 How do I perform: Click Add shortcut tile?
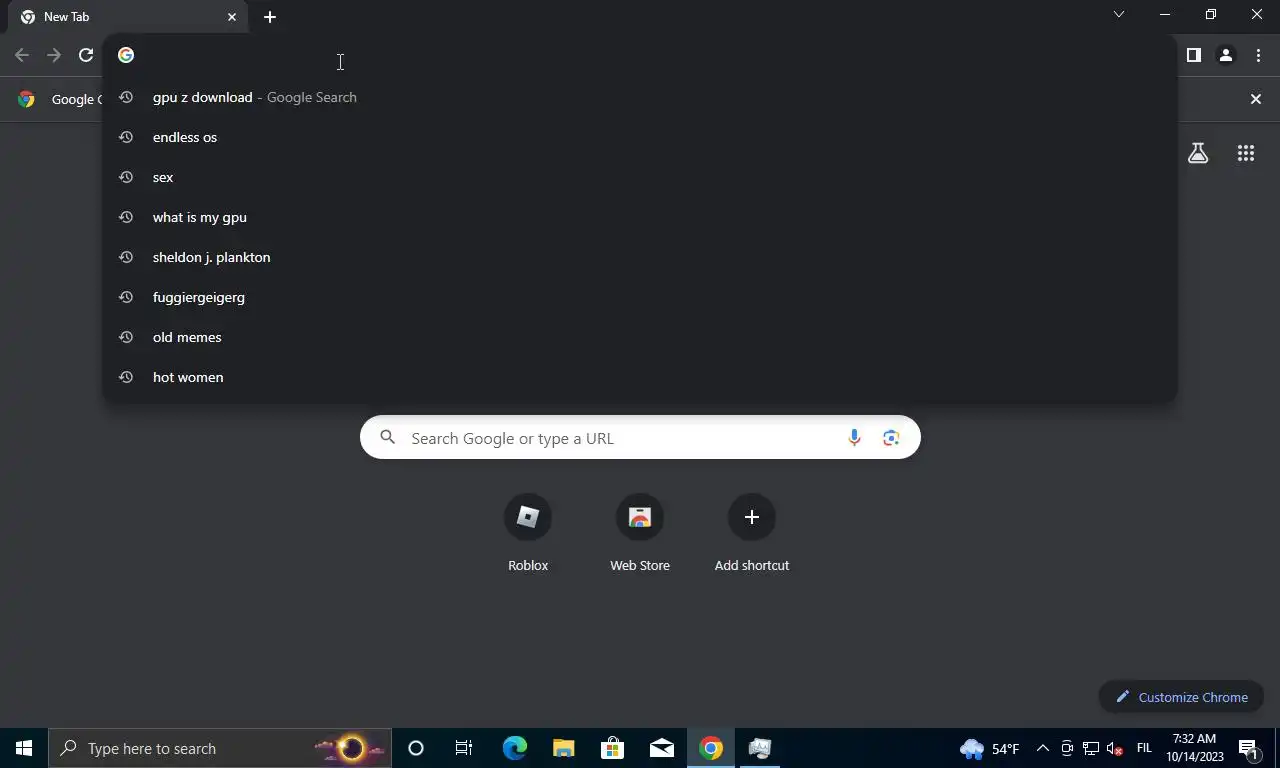click(752, 535)
